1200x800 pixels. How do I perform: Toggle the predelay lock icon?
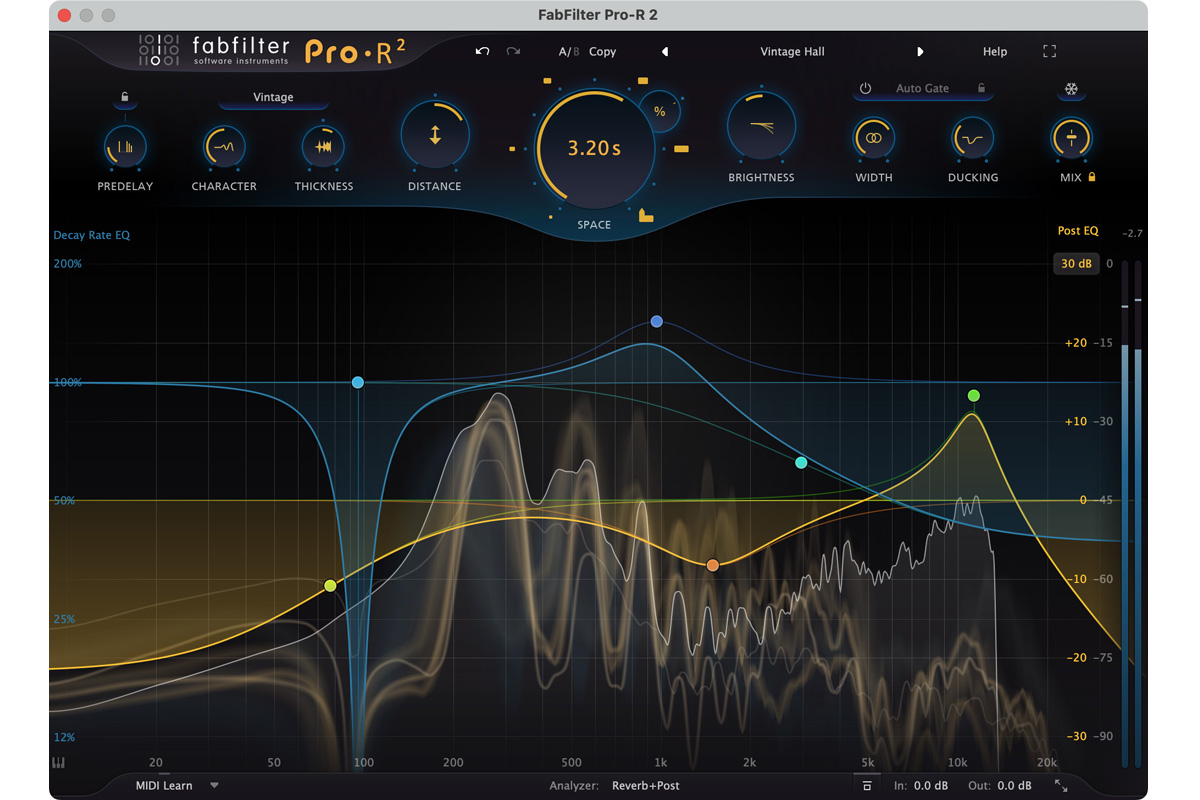coord(125,98)
